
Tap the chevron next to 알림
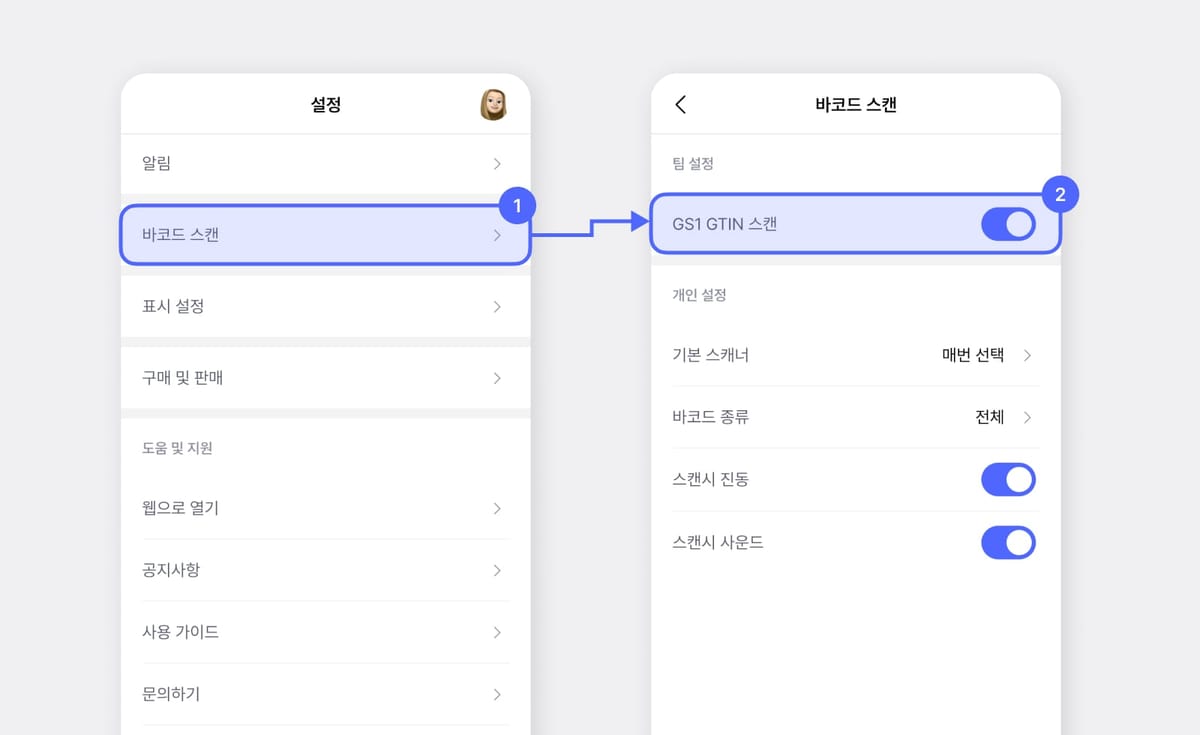[x=497, y=164]
